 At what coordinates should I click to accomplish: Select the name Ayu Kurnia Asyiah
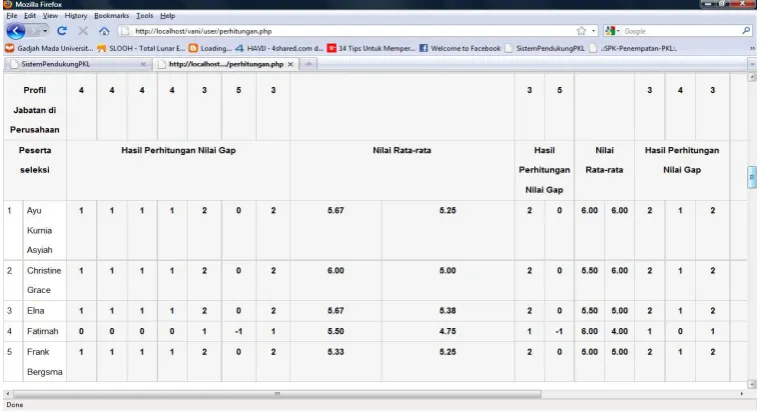(x=40, y=230)
